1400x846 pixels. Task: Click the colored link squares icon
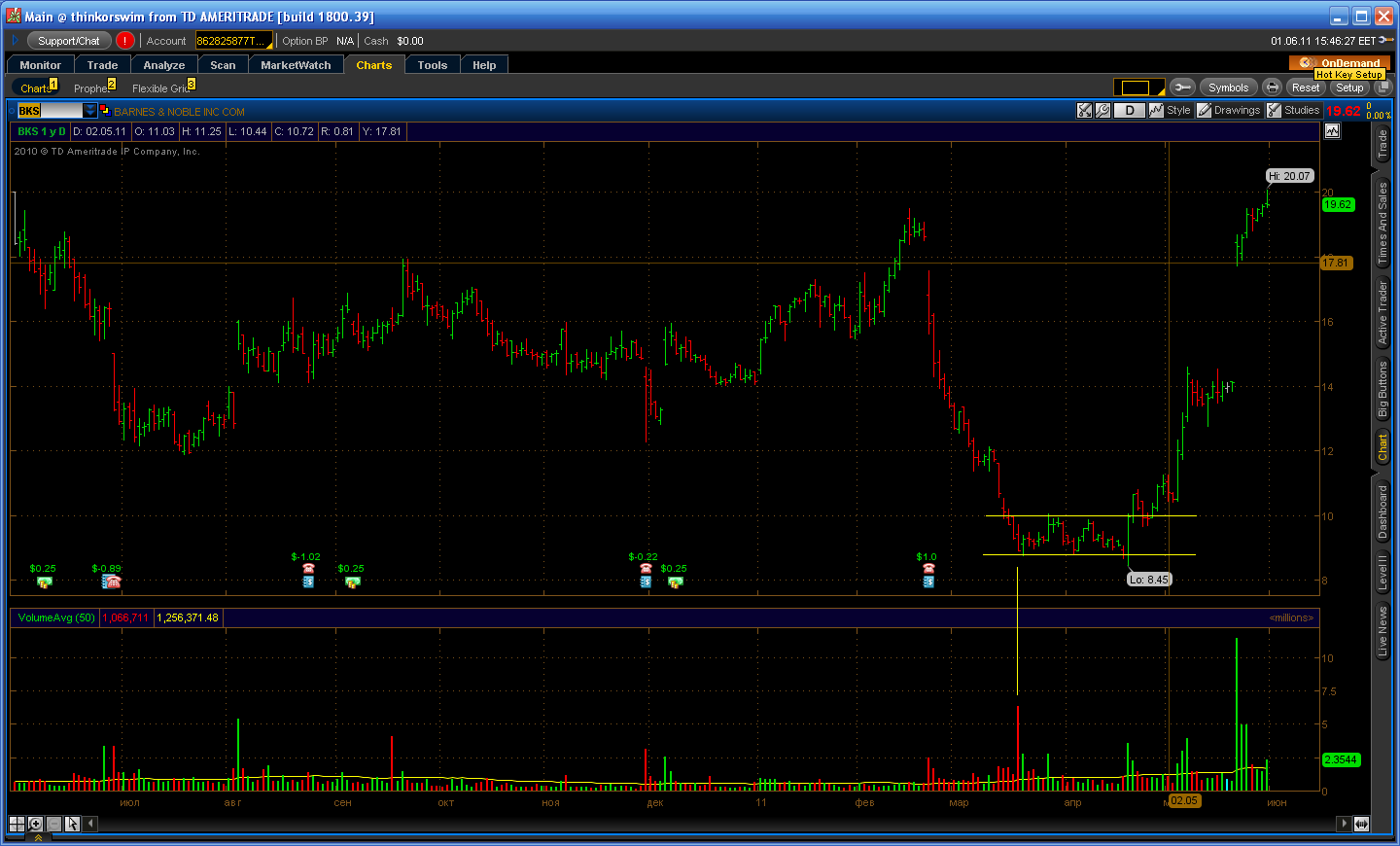pos(104,110)
